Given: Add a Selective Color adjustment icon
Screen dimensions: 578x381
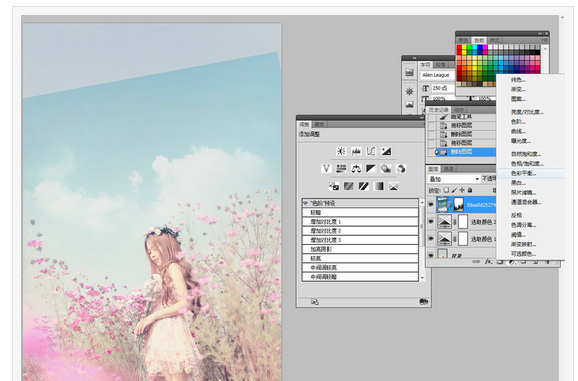Looking at the screenshot, I should (393, 186).
